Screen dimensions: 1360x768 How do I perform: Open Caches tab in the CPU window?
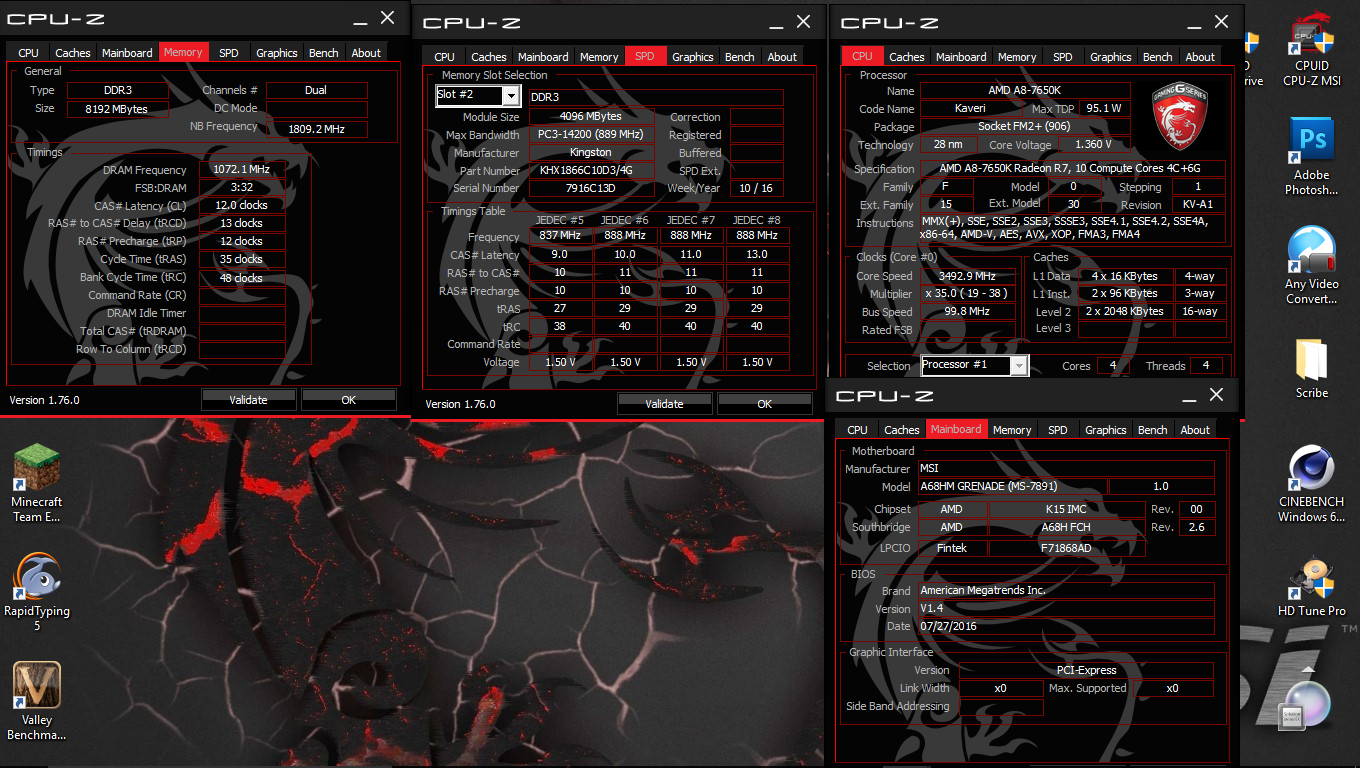point(907,57)
